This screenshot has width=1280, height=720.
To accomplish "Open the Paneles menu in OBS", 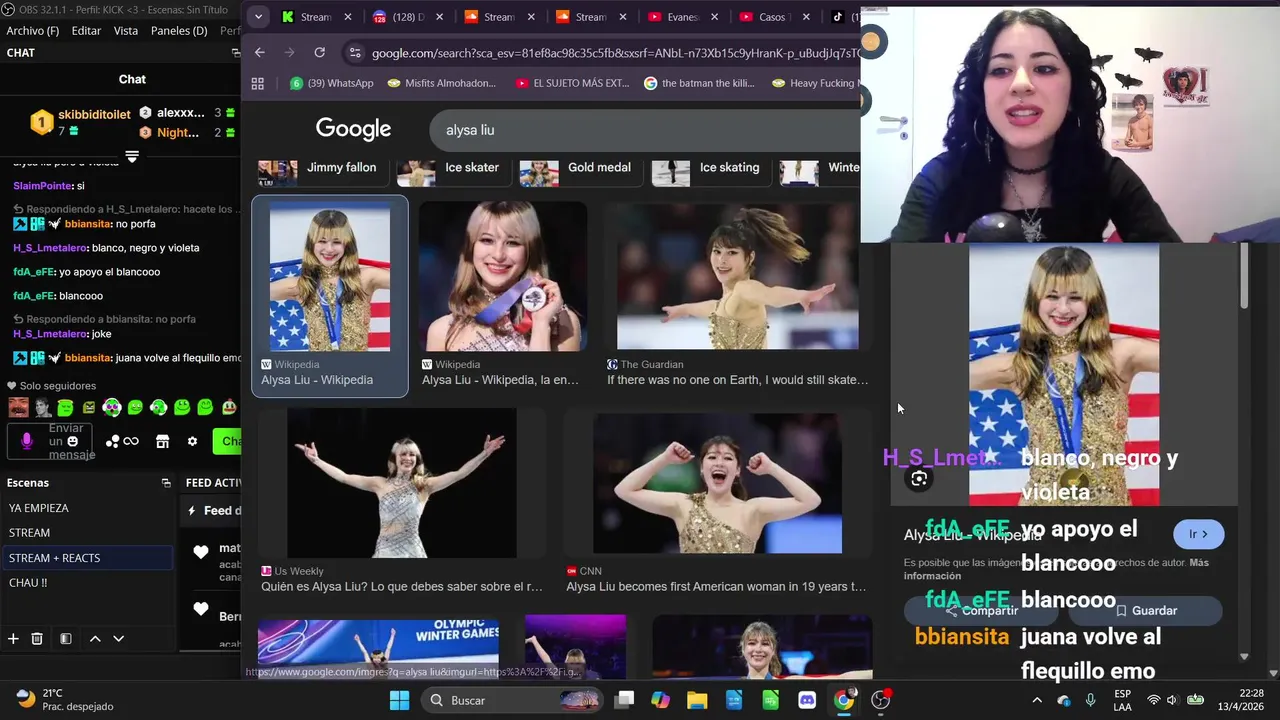I will coord(179,31).
